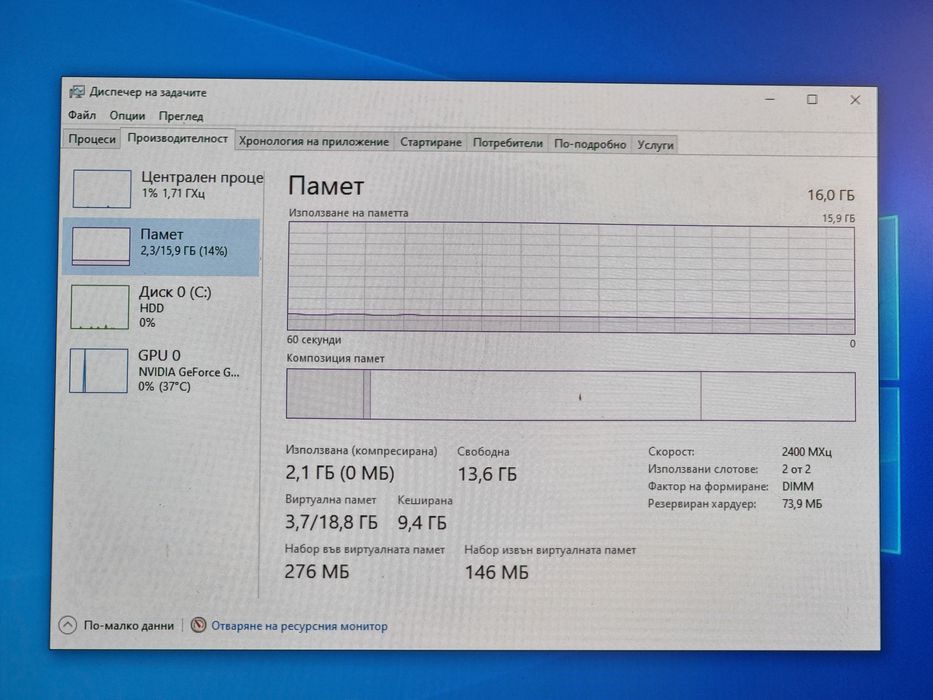Click the 2 от 2 slots value
Screen dimensions: 933x700
796,469
